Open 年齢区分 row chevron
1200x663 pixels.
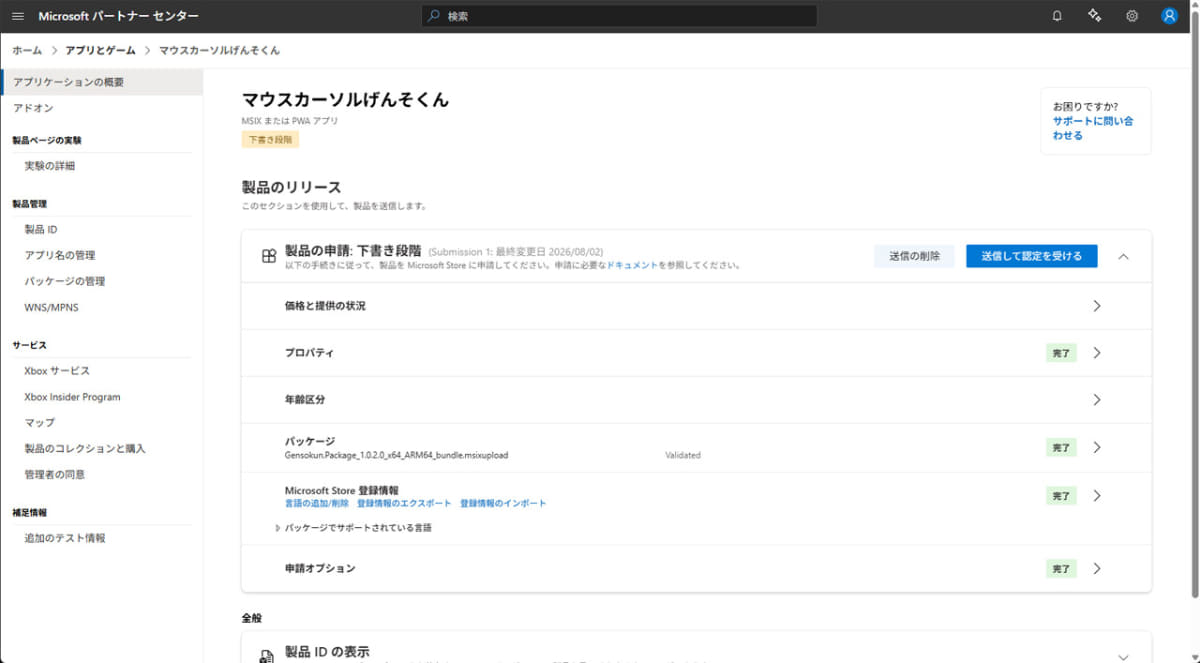[x=1097, y=400]
